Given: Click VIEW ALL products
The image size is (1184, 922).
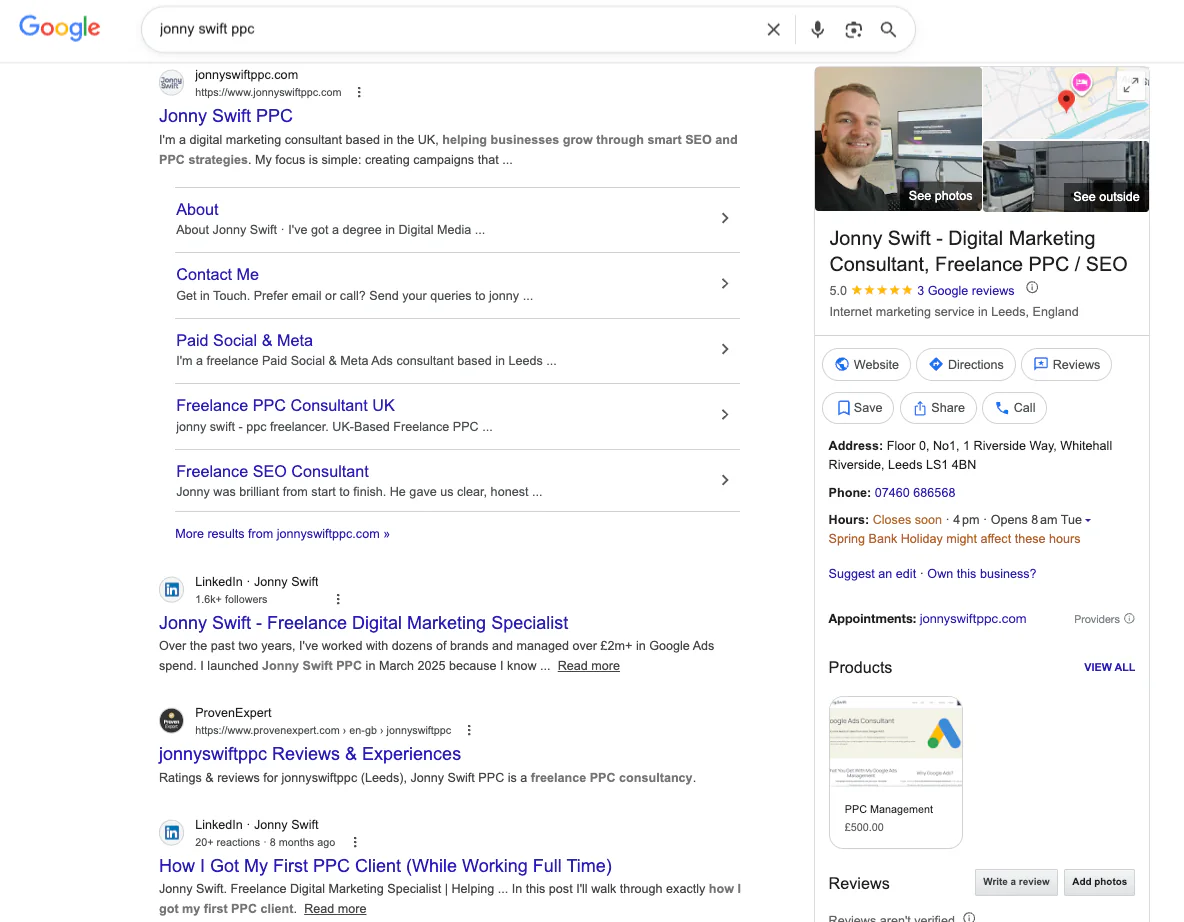Looking at the screenshot, I should [x=1109, y=668].
